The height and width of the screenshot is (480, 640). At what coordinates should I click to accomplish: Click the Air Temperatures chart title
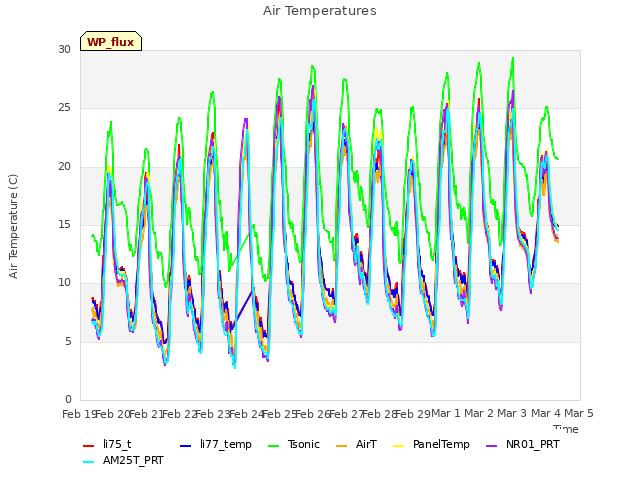[320, 11]
